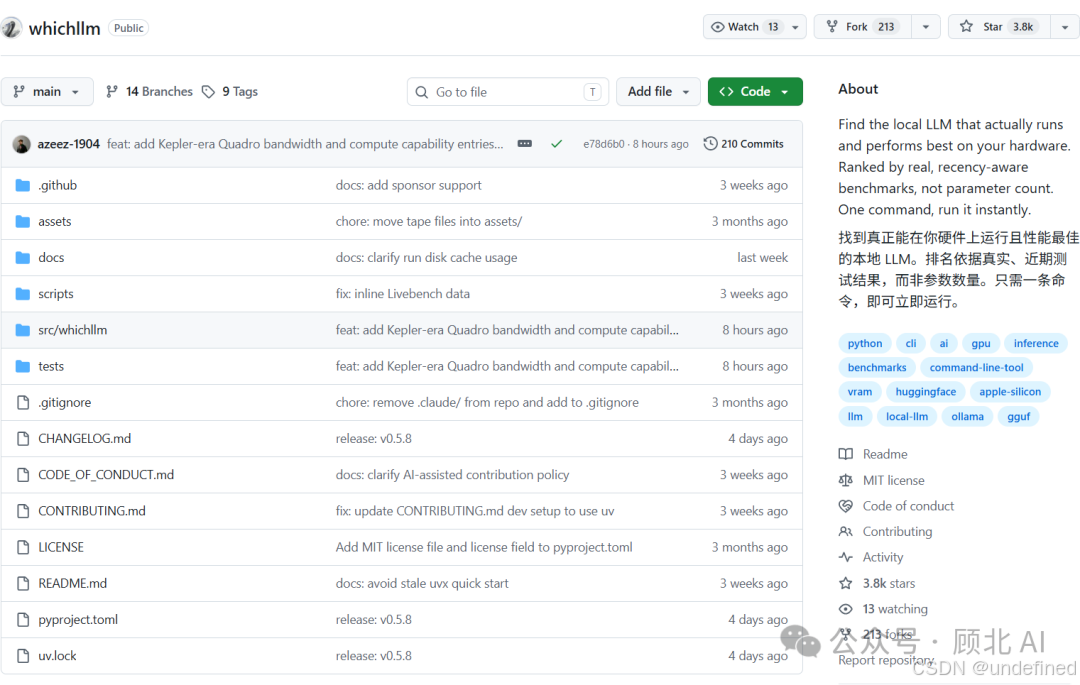The image size is (1080, 685).
Task: Open the docs folder
Action: click(52, 257)
